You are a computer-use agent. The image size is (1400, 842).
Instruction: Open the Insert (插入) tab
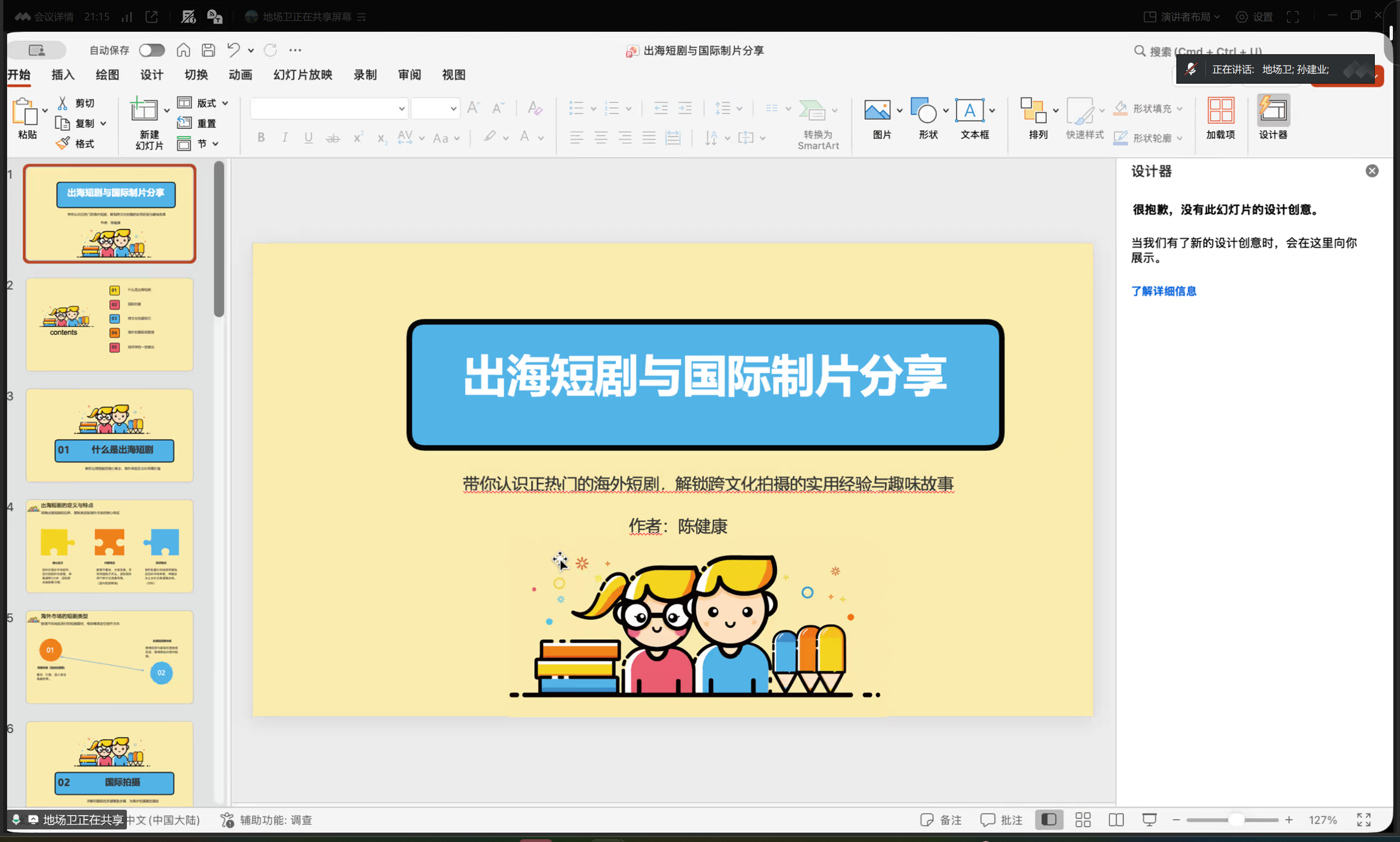(63, 75)
